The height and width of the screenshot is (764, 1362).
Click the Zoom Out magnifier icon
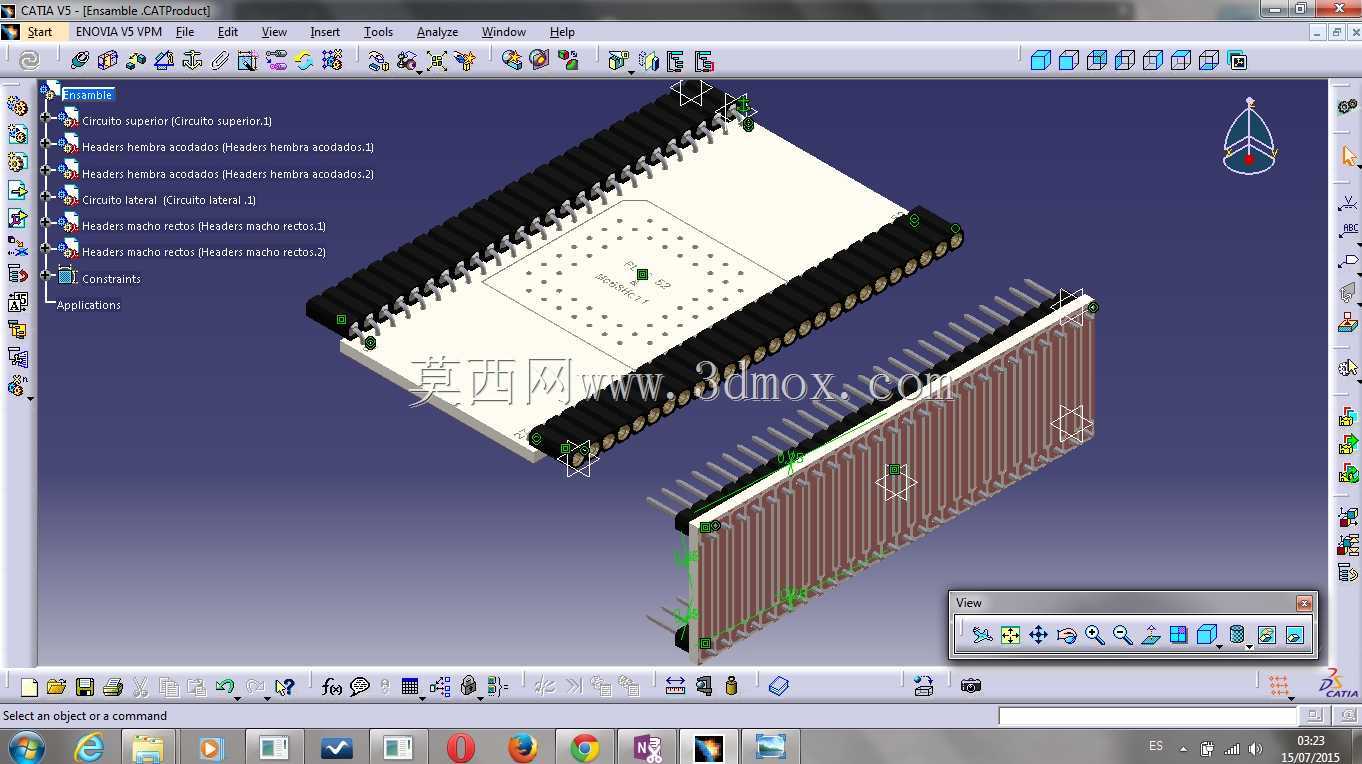pos(1122,634)
